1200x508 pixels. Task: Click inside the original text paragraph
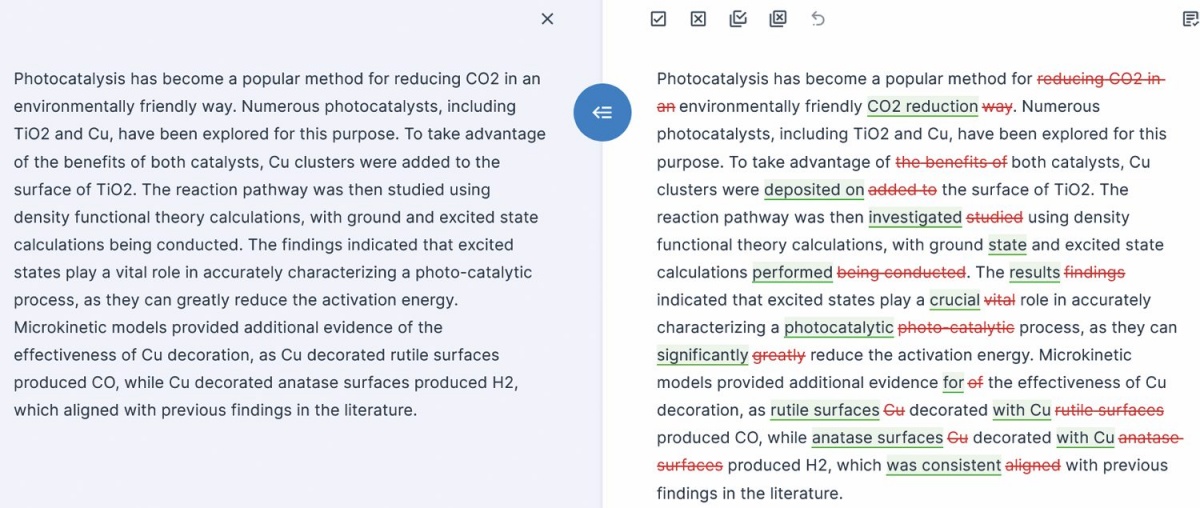pyautogui.click(x=279, y=244)
